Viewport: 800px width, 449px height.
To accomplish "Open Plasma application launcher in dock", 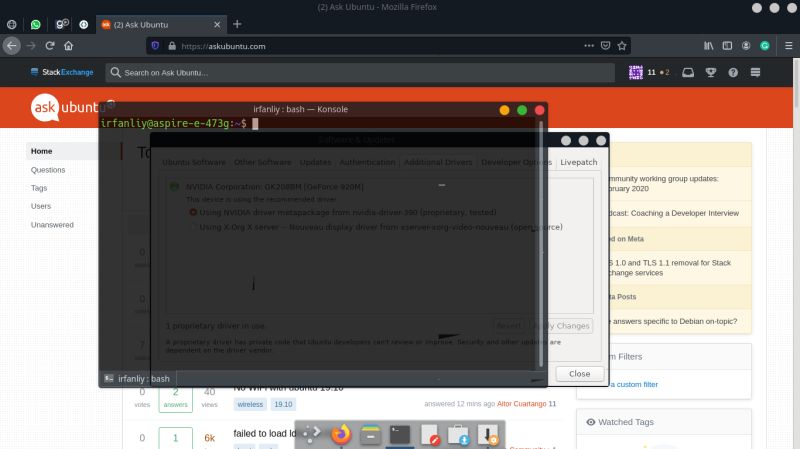I will point(311,435).
